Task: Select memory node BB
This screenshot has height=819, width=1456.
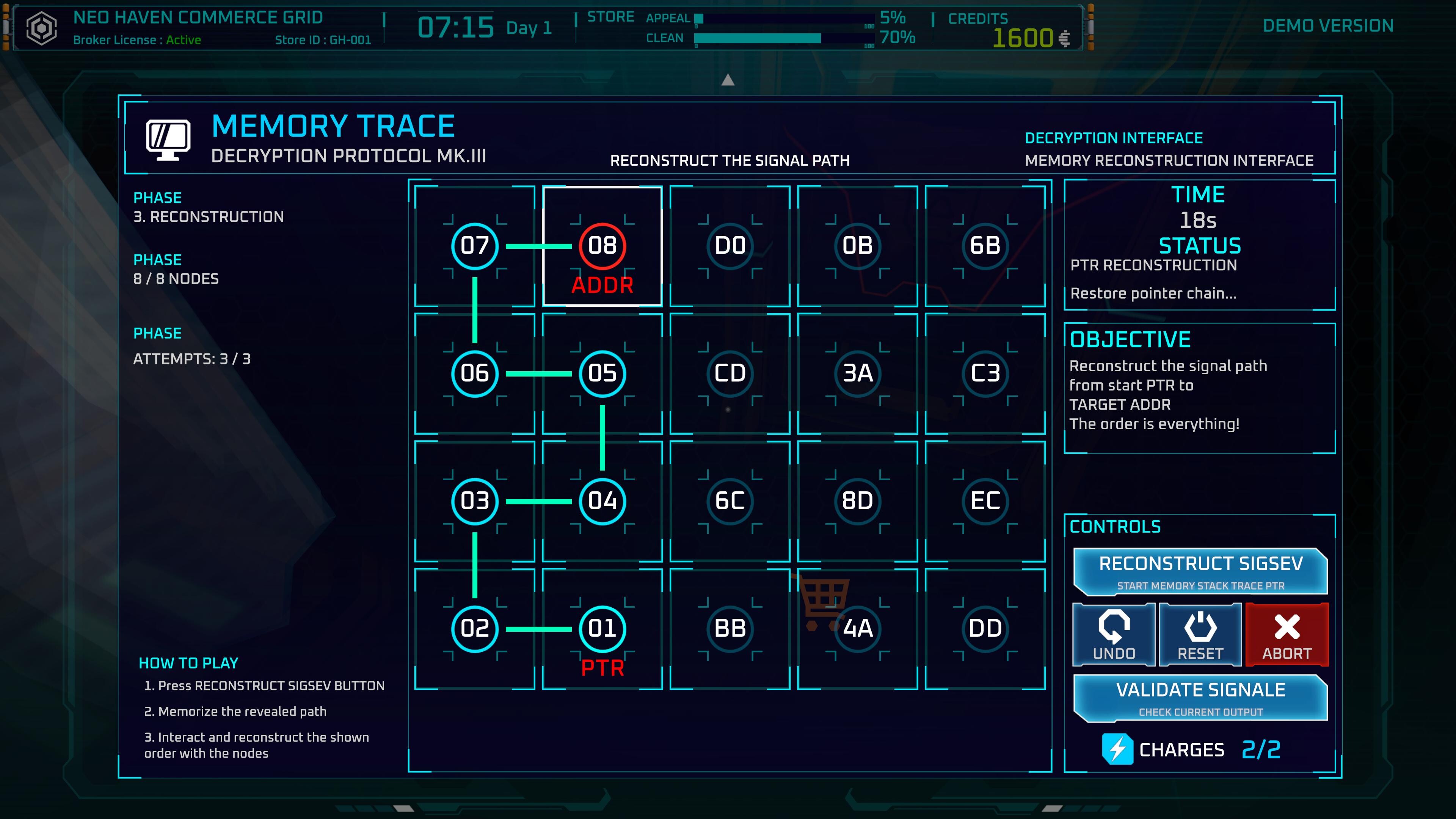Action: pos(730,629)
